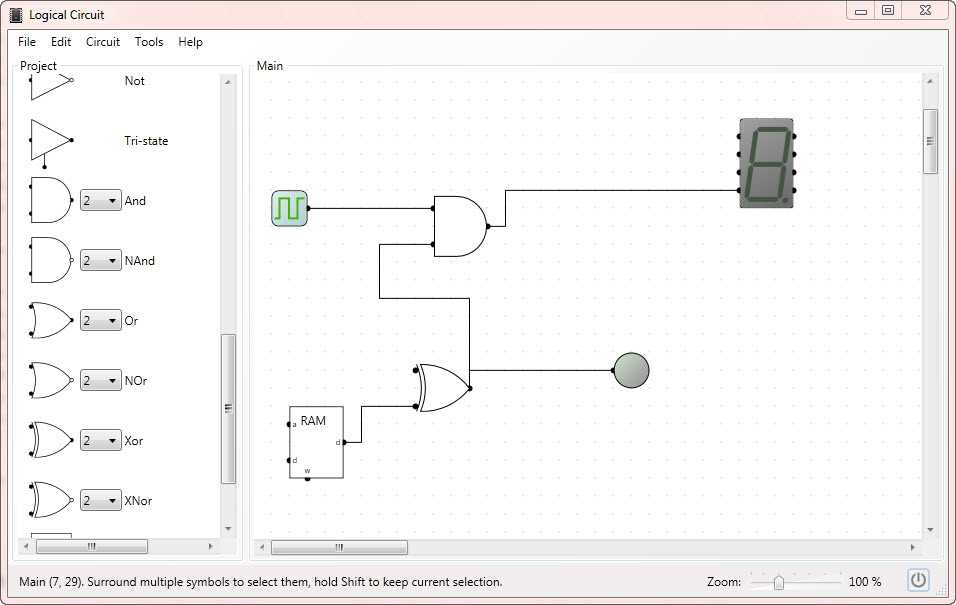Open the XNor gate input count dropdown

101,501
